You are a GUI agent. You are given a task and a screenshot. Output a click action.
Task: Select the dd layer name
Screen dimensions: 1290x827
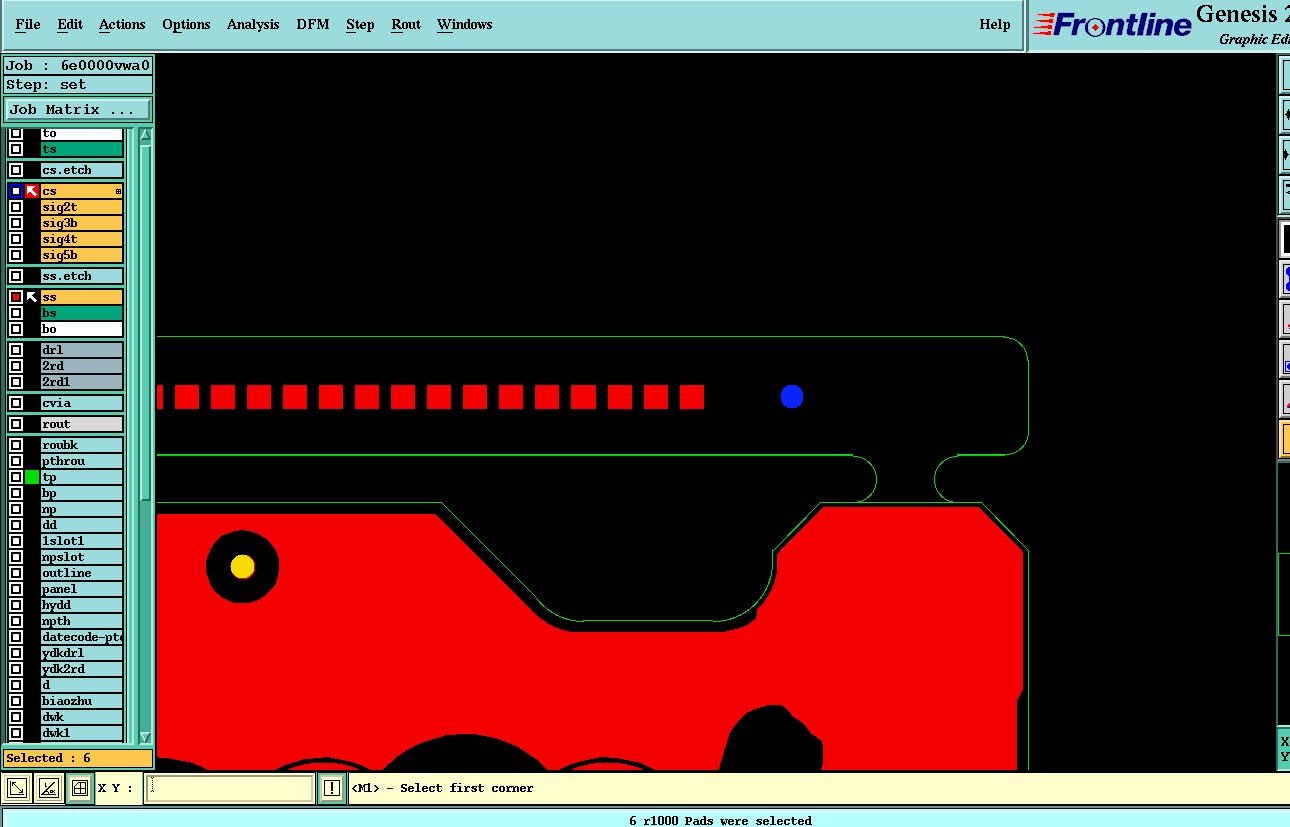coord(82,525)
